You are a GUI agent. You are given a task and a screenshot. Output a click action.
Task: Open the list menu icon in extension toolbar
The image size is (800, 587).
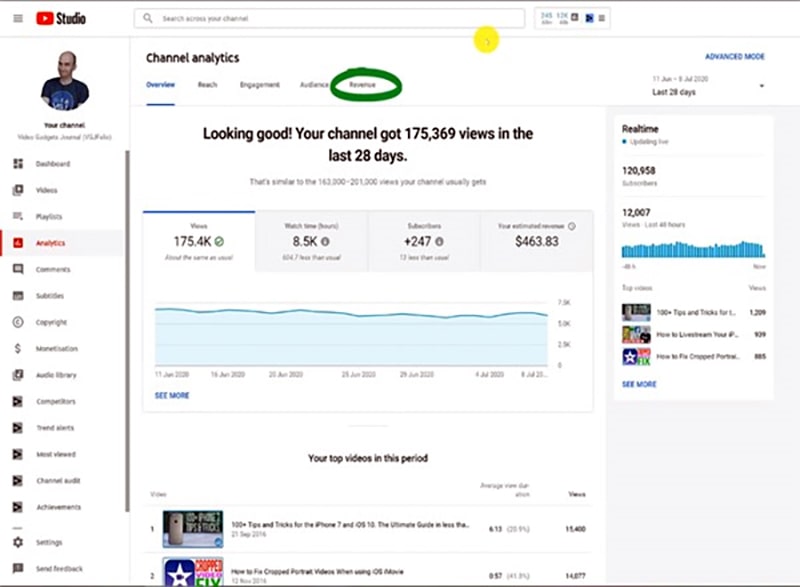[602, 18]
